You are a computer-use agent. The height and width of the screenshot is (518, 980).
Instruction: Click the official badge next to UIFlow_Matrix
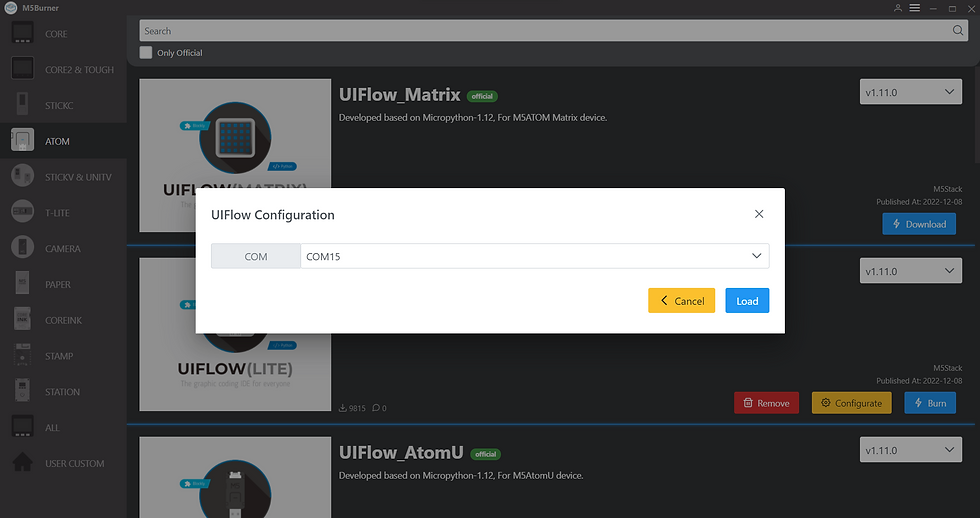(x=482, y=96)
